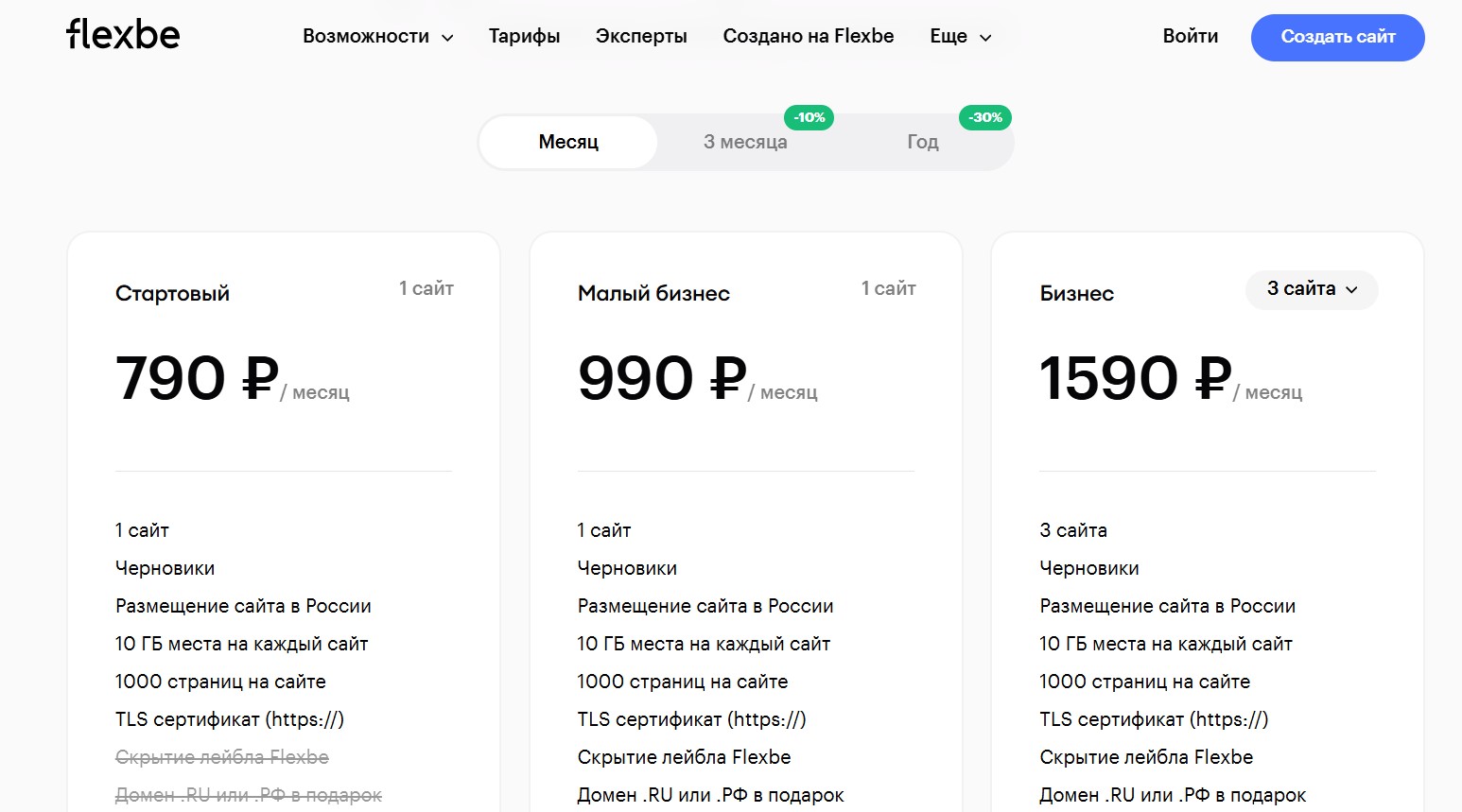Click the flexbe logo
The height and width of the screenshot is (812, 1462).
(123, 35)
